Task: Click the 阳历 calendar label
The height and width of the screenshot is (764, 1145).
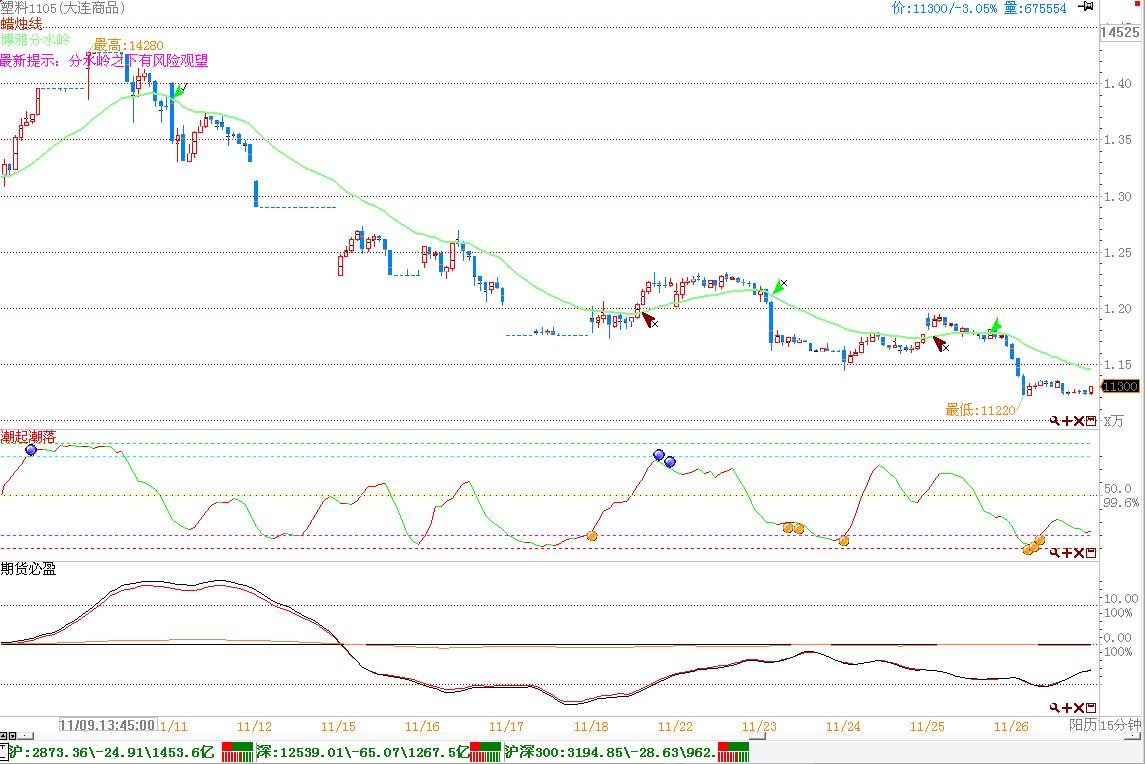Action: [x=1082, y=726]
